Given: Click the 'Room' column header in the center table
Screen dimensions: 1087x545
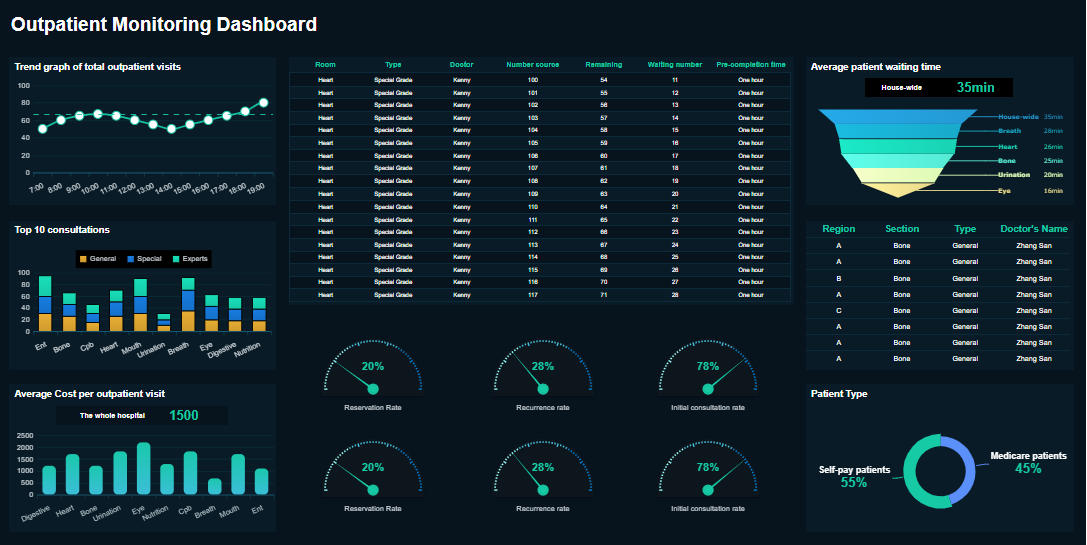Looking at the screenshot, I should coord(325,64).
